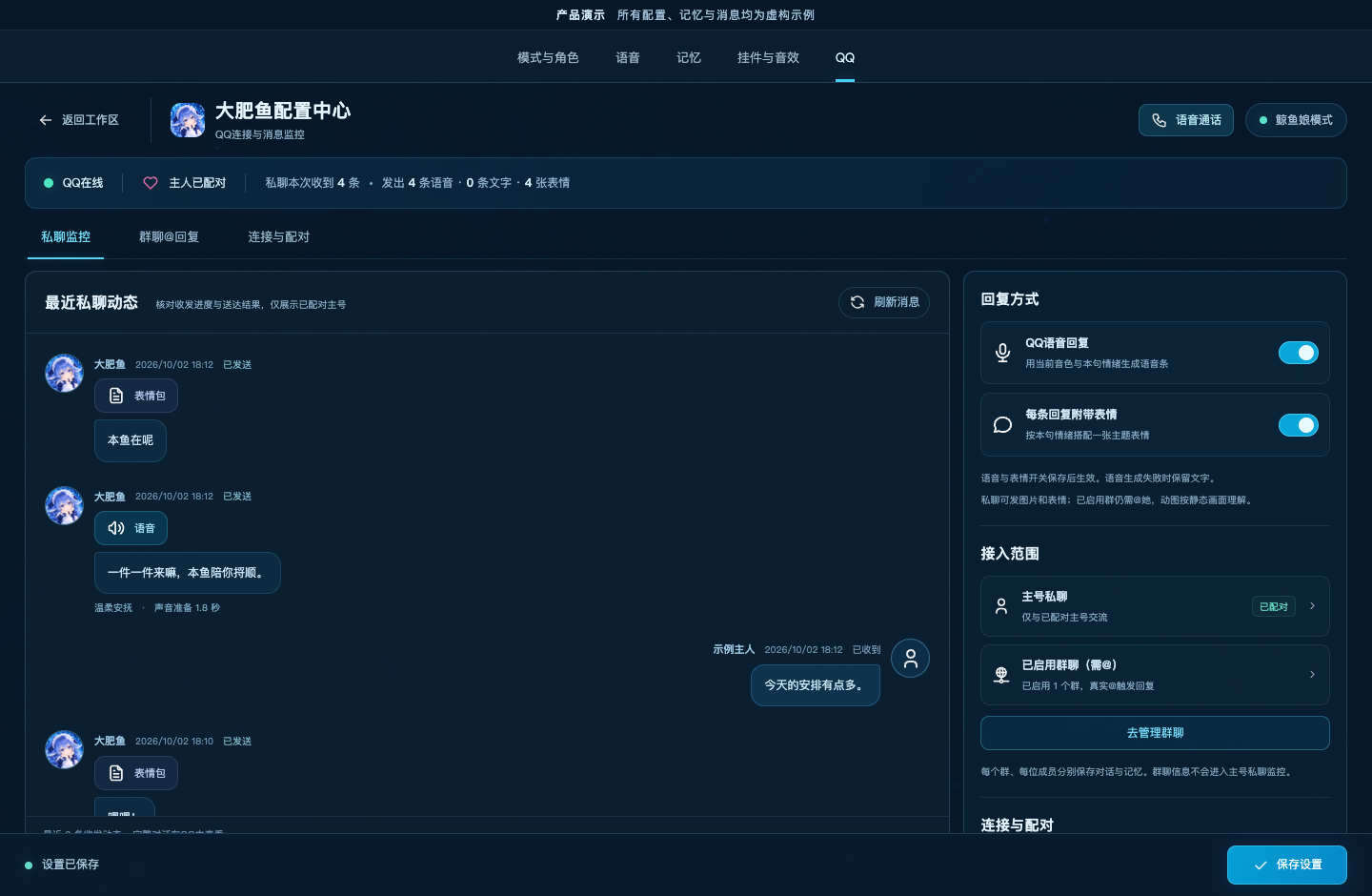The height and width of the screenshot is (896, 1372).
Task: Click the 刷新消息 button
Action: tap(884, 302)
